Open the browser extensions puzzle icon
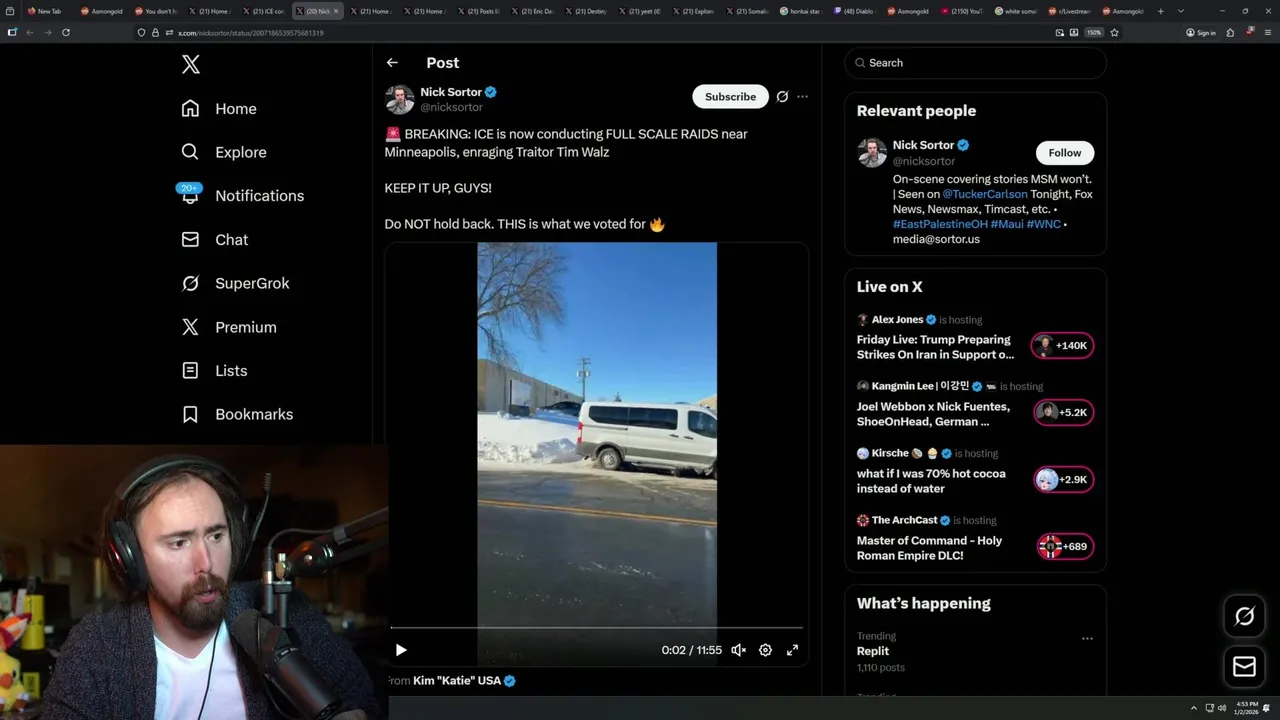The image size is (1280, 720). pyautogui.click(x=1230, y=32)
